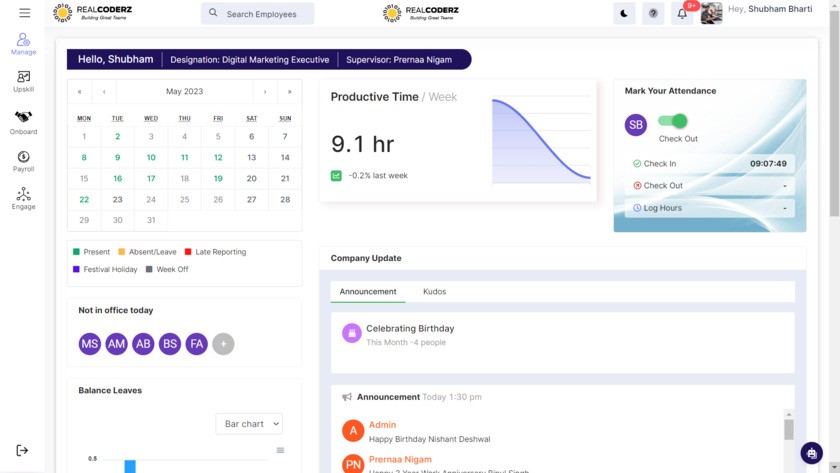The image size is (840, 473).
Task: Select the Announcement tab
Action: click(368, 292)
